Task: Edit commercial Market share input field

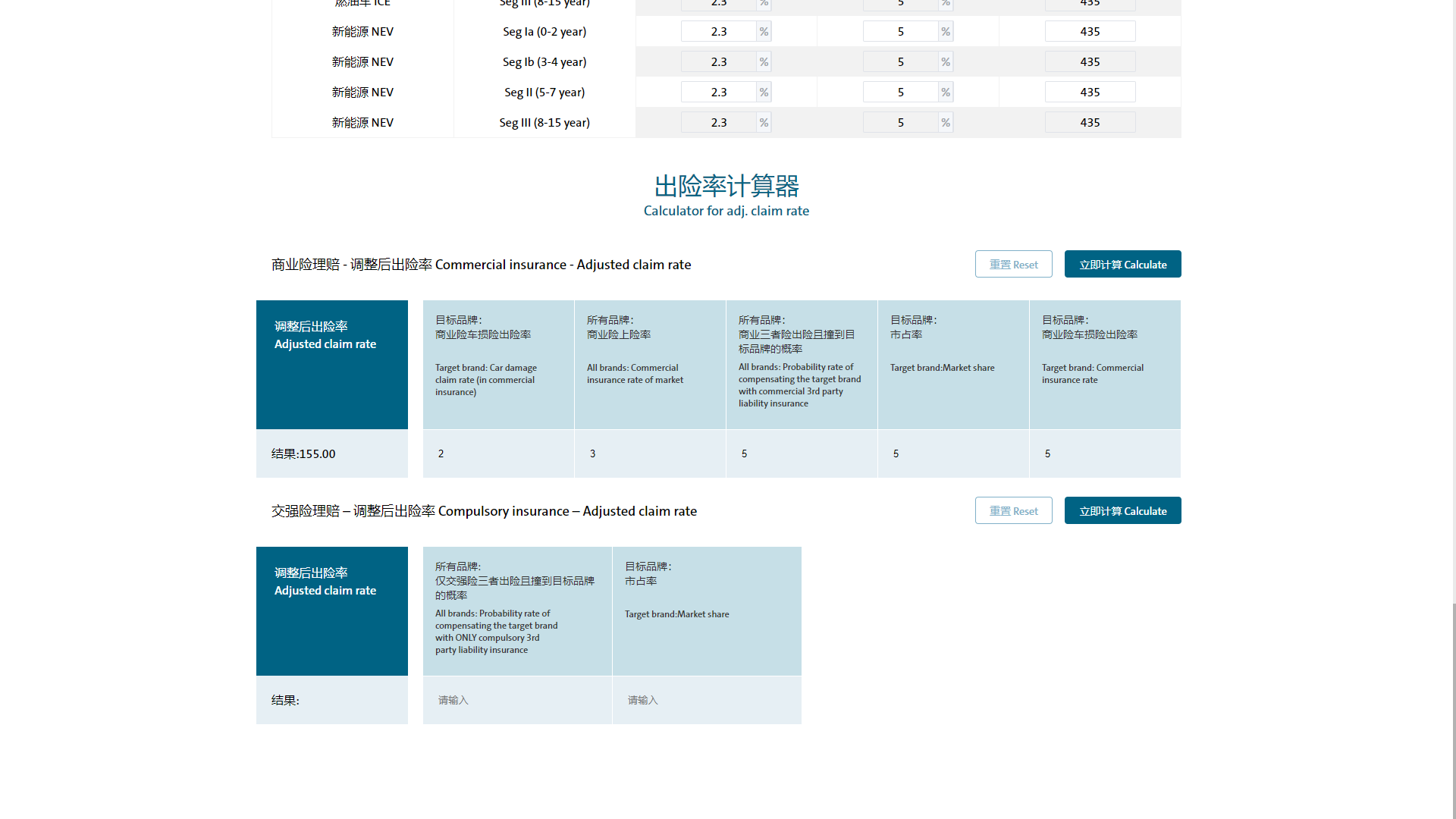Action: coord(952,453)
